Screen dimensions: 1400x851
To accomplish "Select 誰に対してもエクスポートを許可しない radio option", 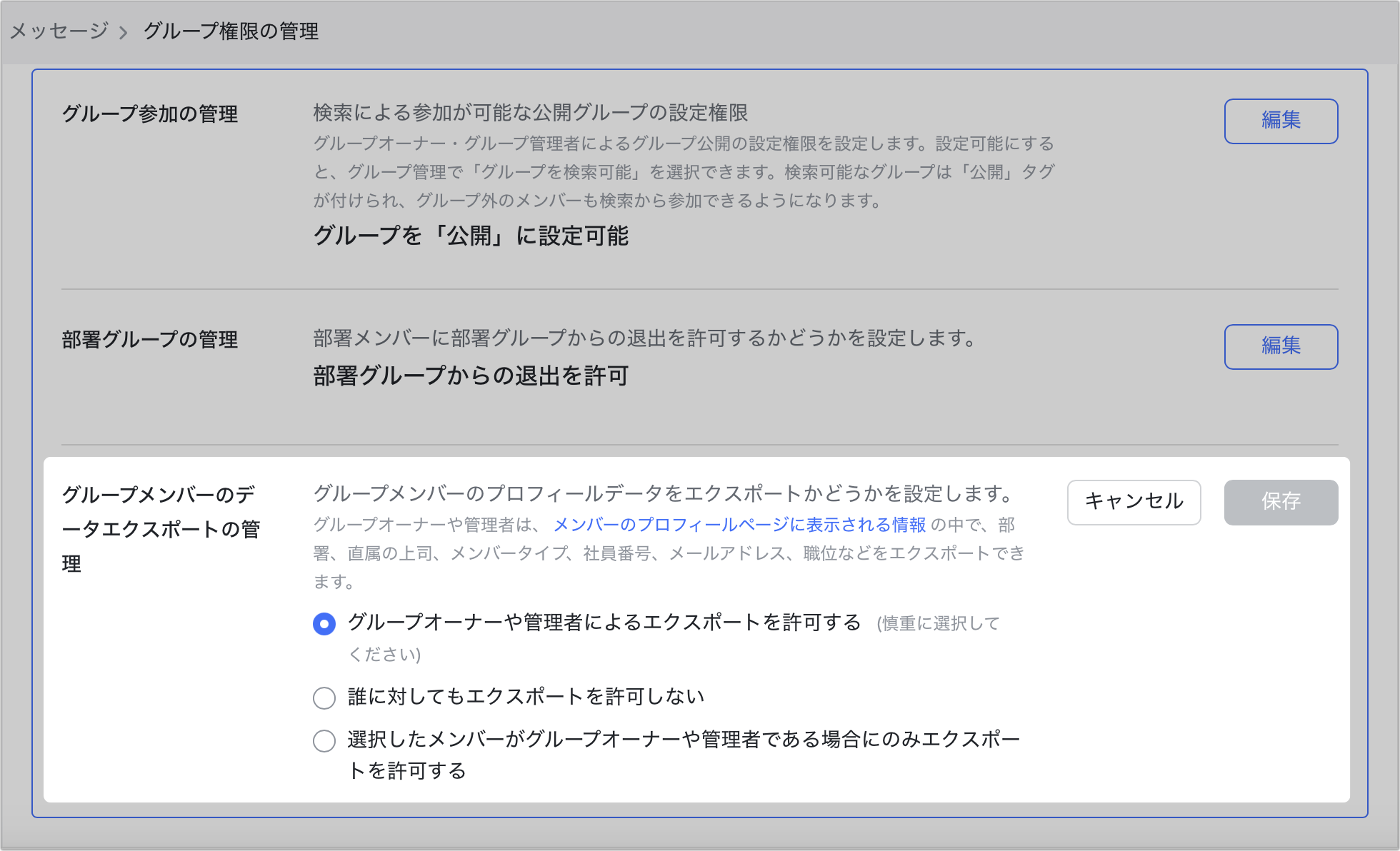I will click(x=324, y=698).
